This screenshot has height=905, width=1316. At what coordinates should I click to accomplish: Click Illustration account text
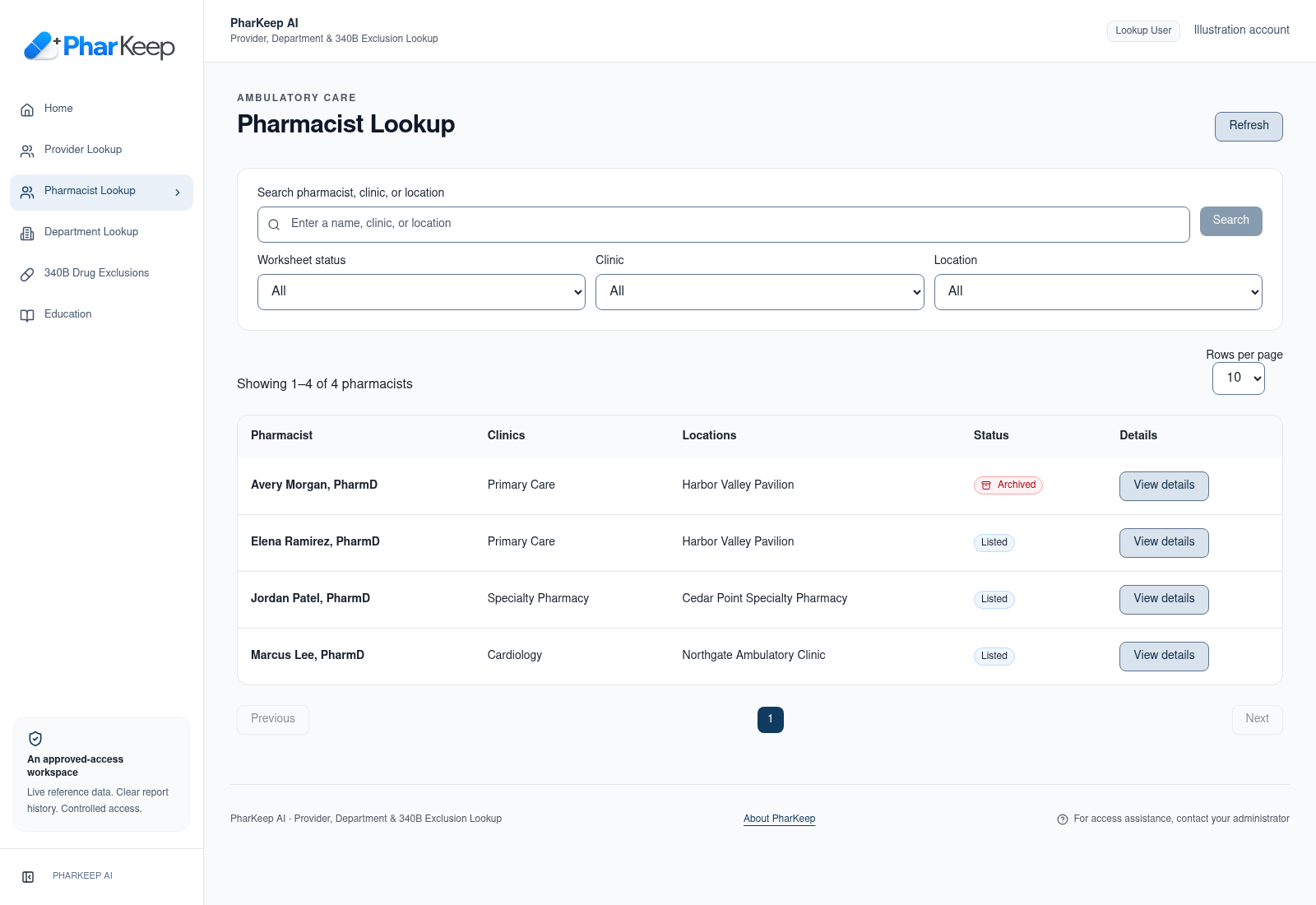tap(1241, 30)
